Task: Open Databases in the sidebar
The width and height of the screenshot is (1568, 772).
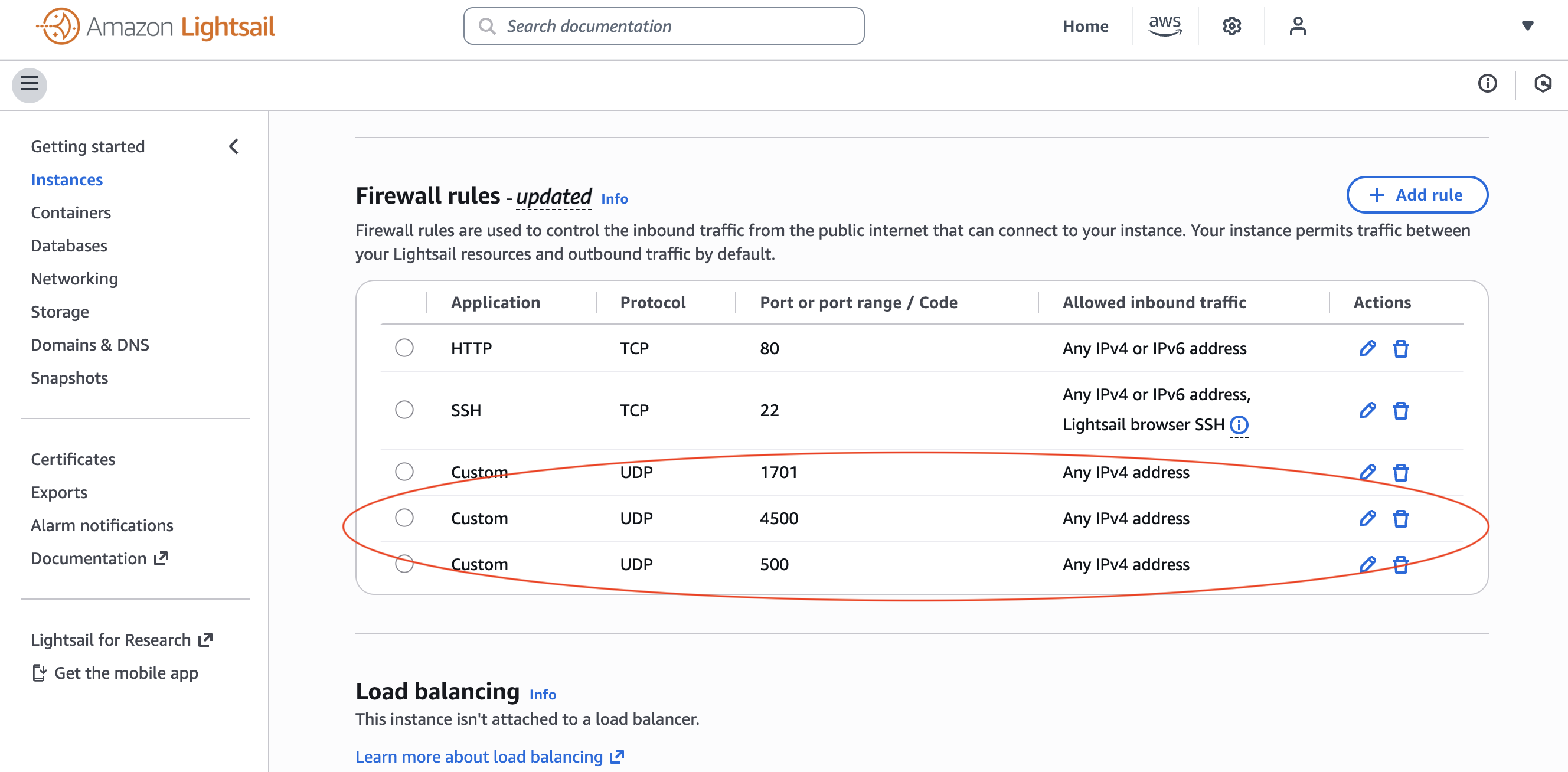Action: [x=69, y=246]
